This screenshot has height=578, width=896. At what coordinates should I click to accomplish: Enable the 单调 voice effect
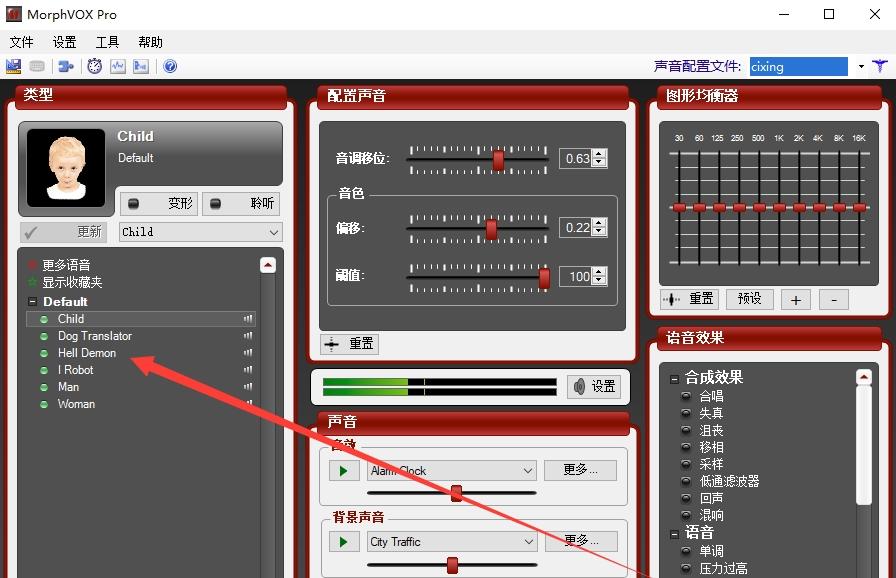point(686,551)
